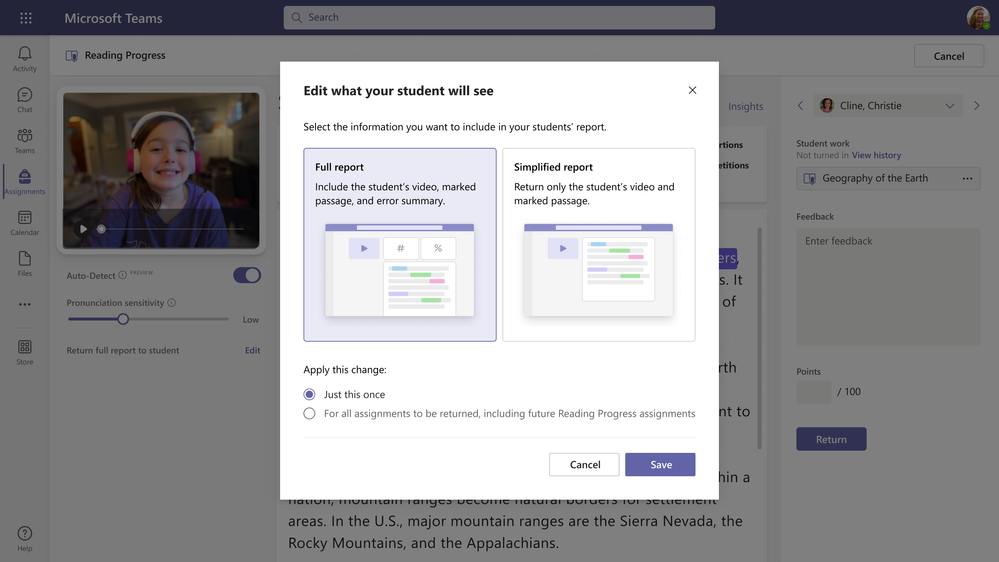This screenshot has width=999, height=562.
Task: Open the Store apps icon
Action: (25, 347)
